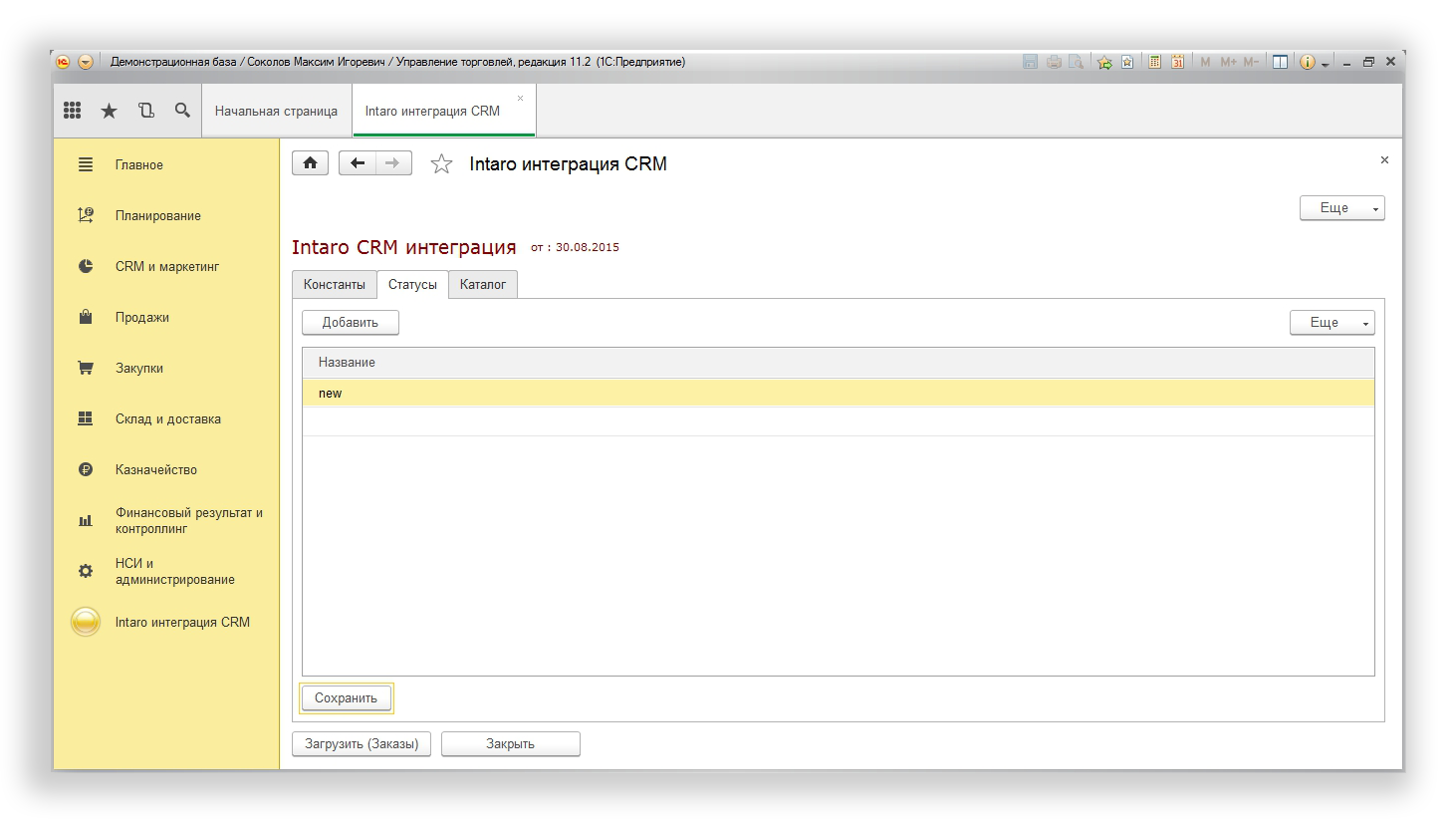Switch to Каталог tab
1456x823 pixels.
[x=483, y=285]
